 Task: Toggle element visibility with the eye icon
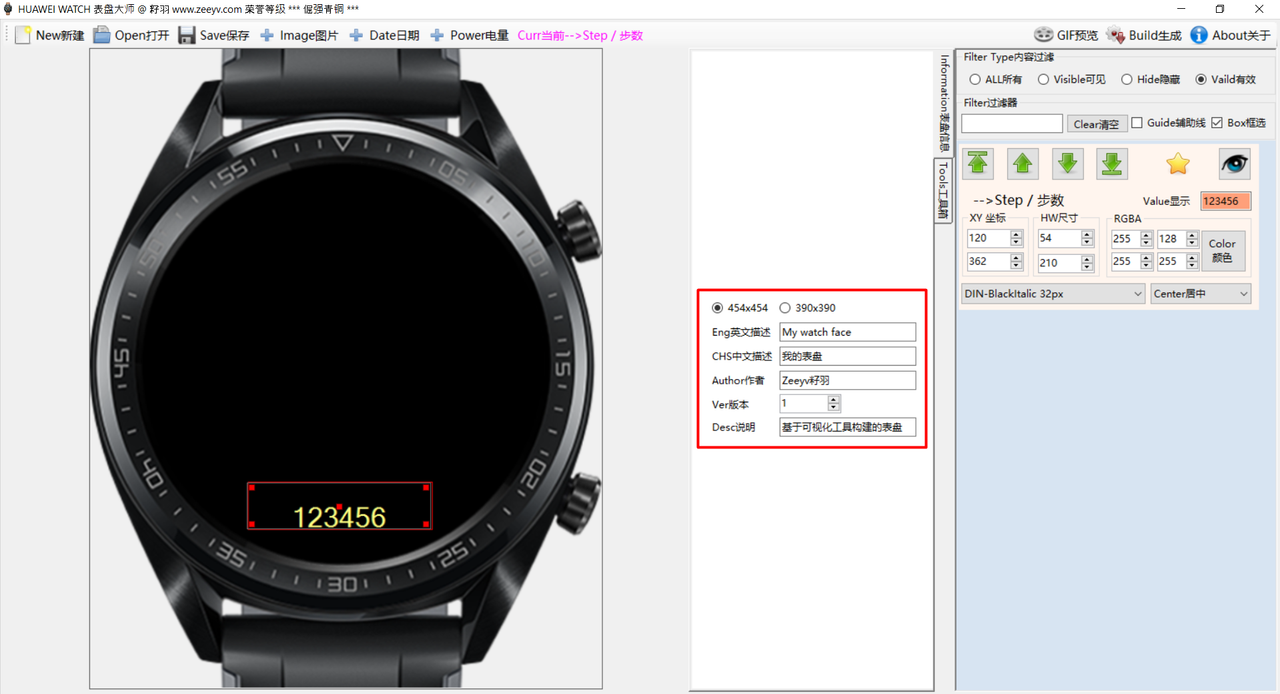pyautogui.click(x=1234, y=164)
